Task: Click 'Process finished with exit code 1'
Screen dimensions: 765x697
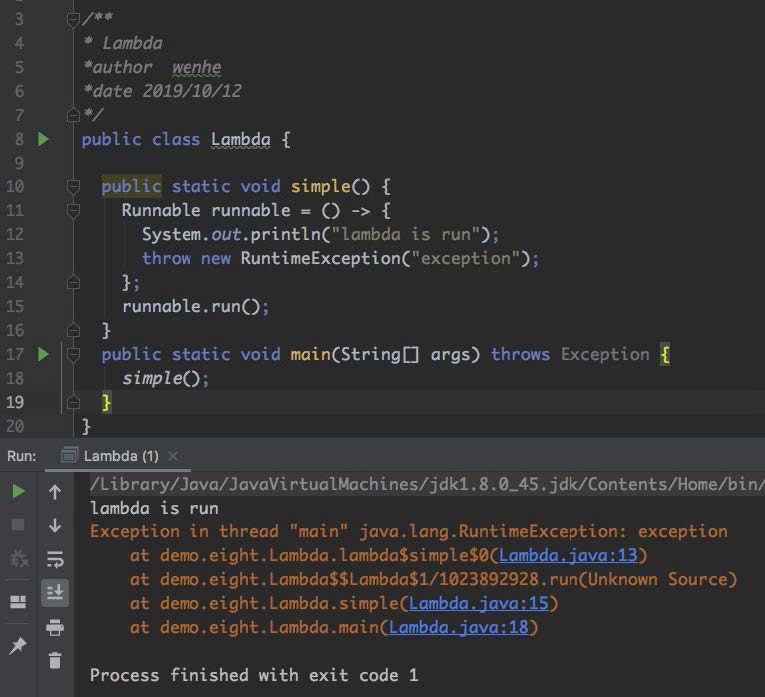Action: coord(254,675)
